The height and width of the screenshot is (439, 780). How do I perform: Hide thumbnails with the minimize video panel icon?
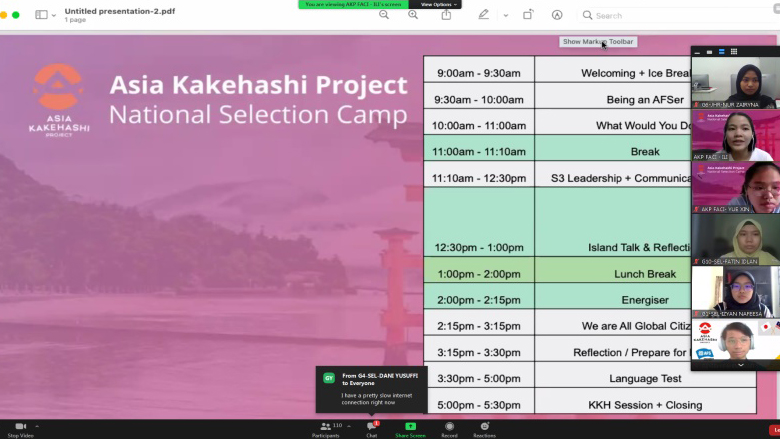click(x=697, y=52)
